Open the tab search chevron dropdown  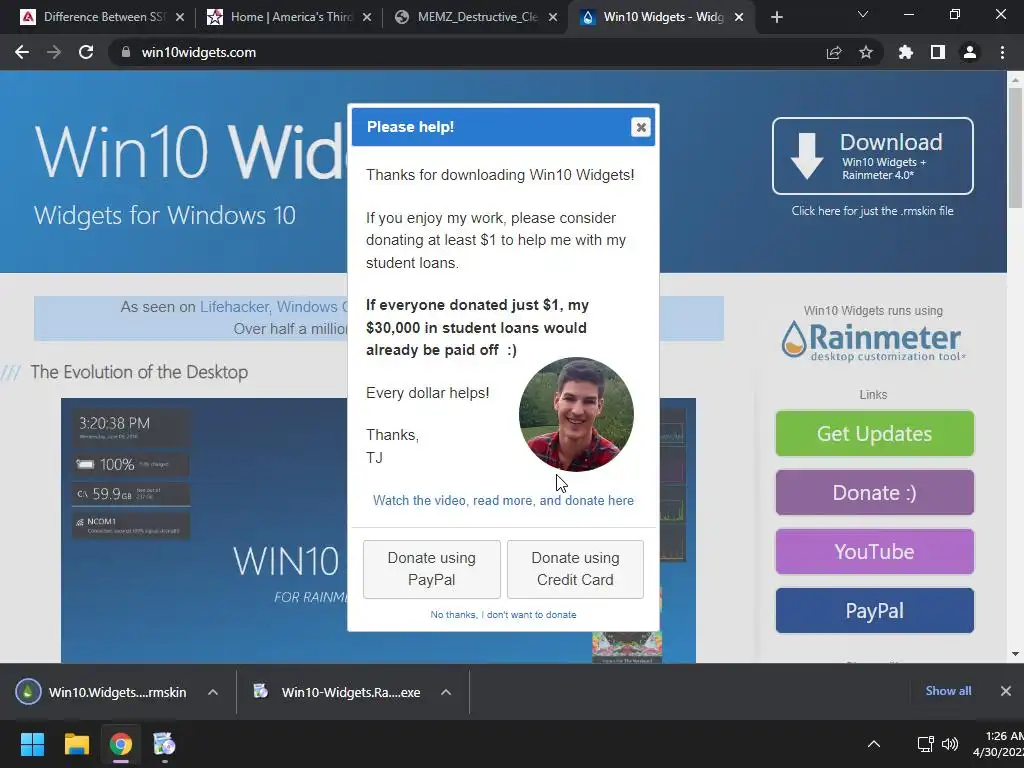click(x=863, y=14)
